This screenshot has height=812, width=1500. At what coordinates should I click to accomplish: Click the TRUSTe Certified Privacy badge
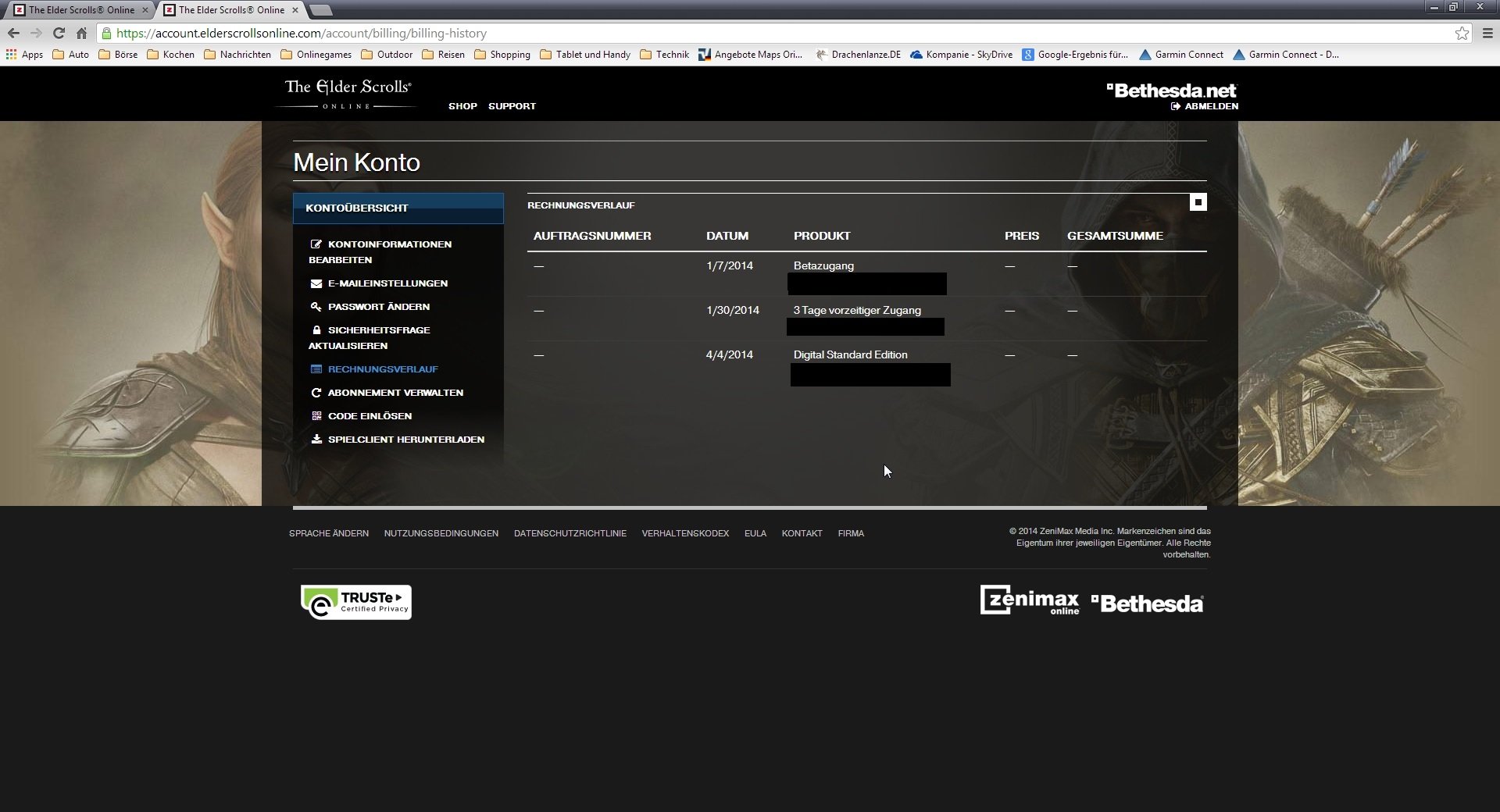tap(356, 602)
